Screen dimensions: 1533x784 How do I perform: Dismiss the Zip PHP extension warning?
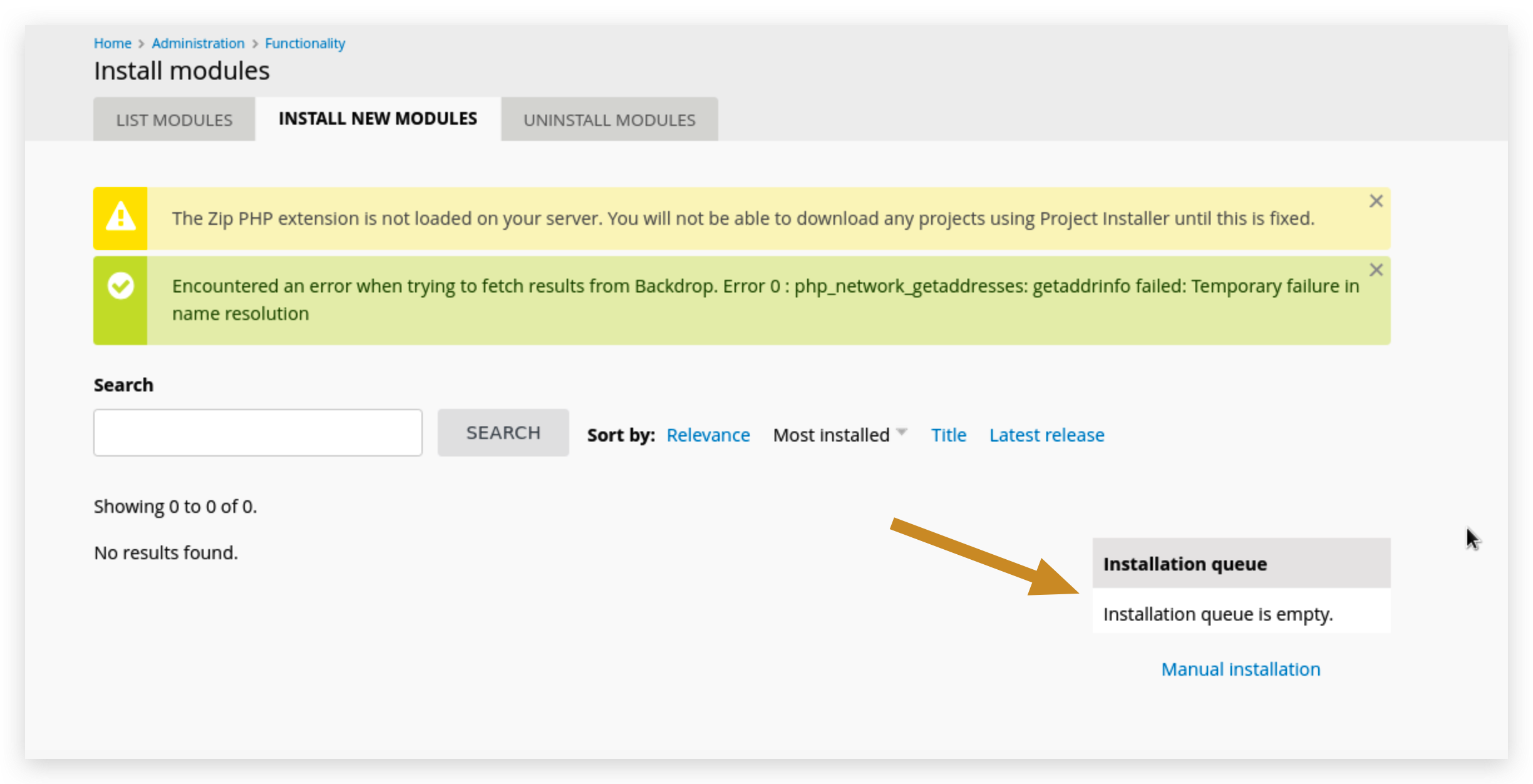(x=1376, y=201)
